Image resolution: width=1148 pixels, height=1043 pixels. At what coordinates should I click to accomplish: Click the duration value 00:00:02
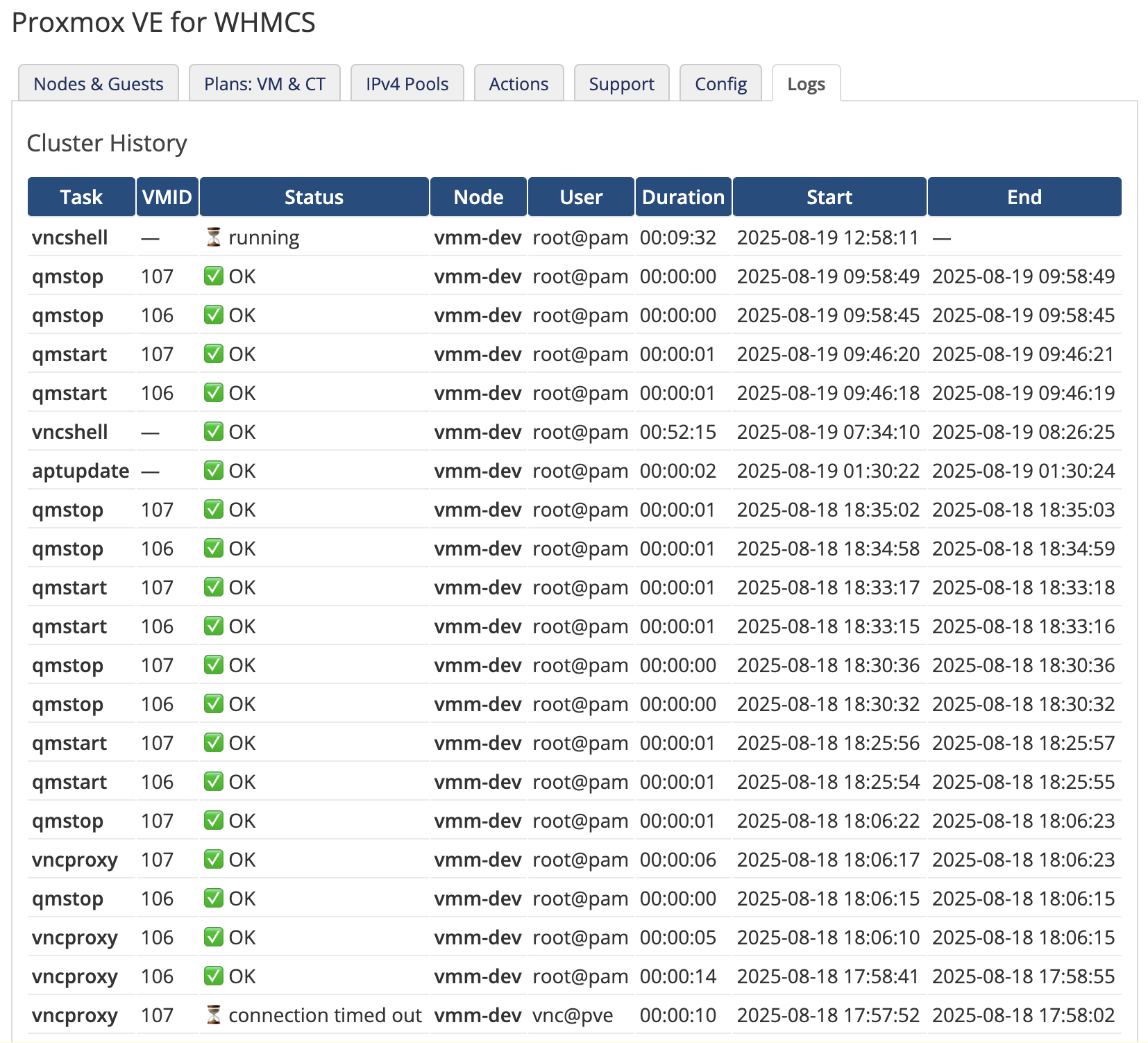point(678,471)
